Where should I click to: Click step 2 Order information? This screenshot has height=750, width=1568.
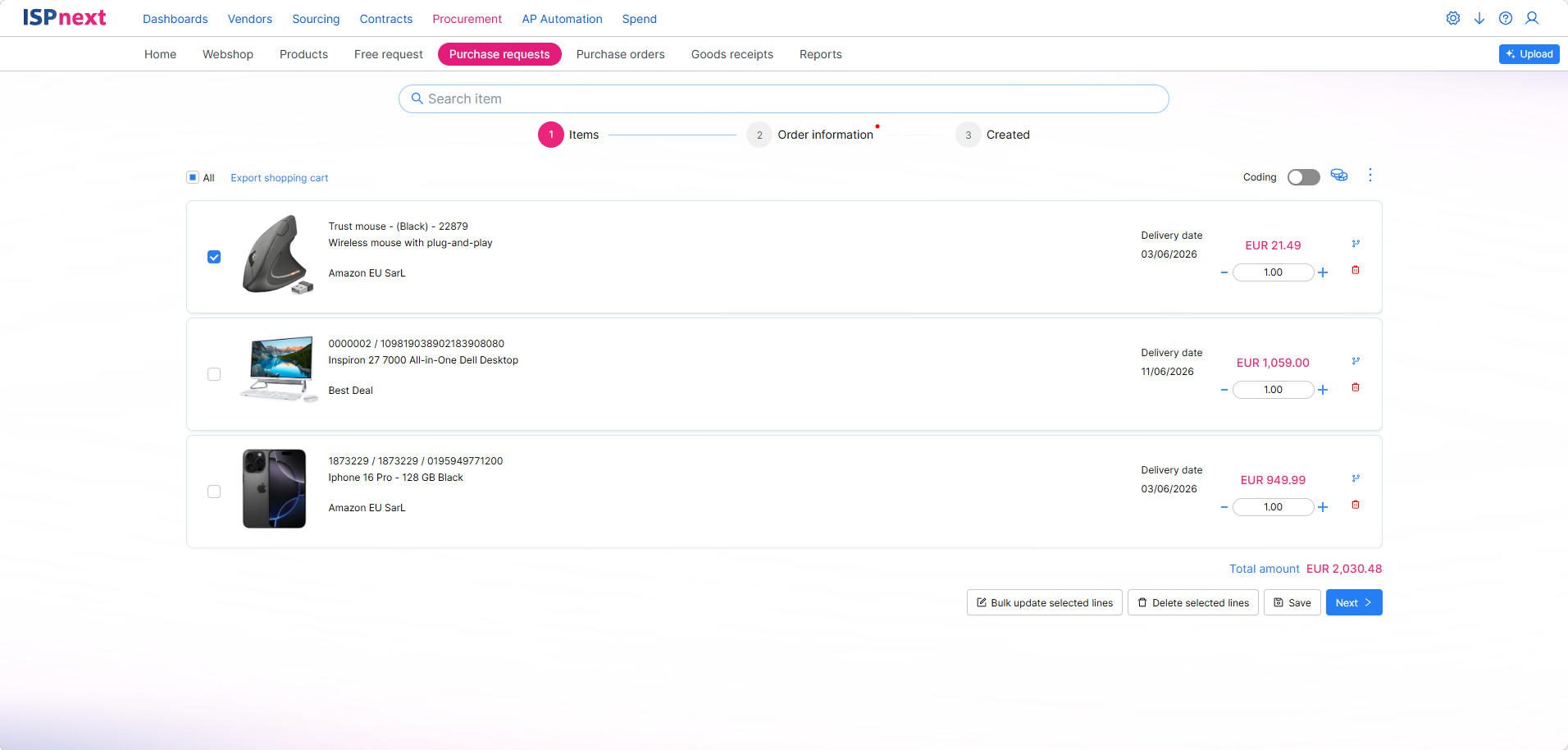coord(811,135)
